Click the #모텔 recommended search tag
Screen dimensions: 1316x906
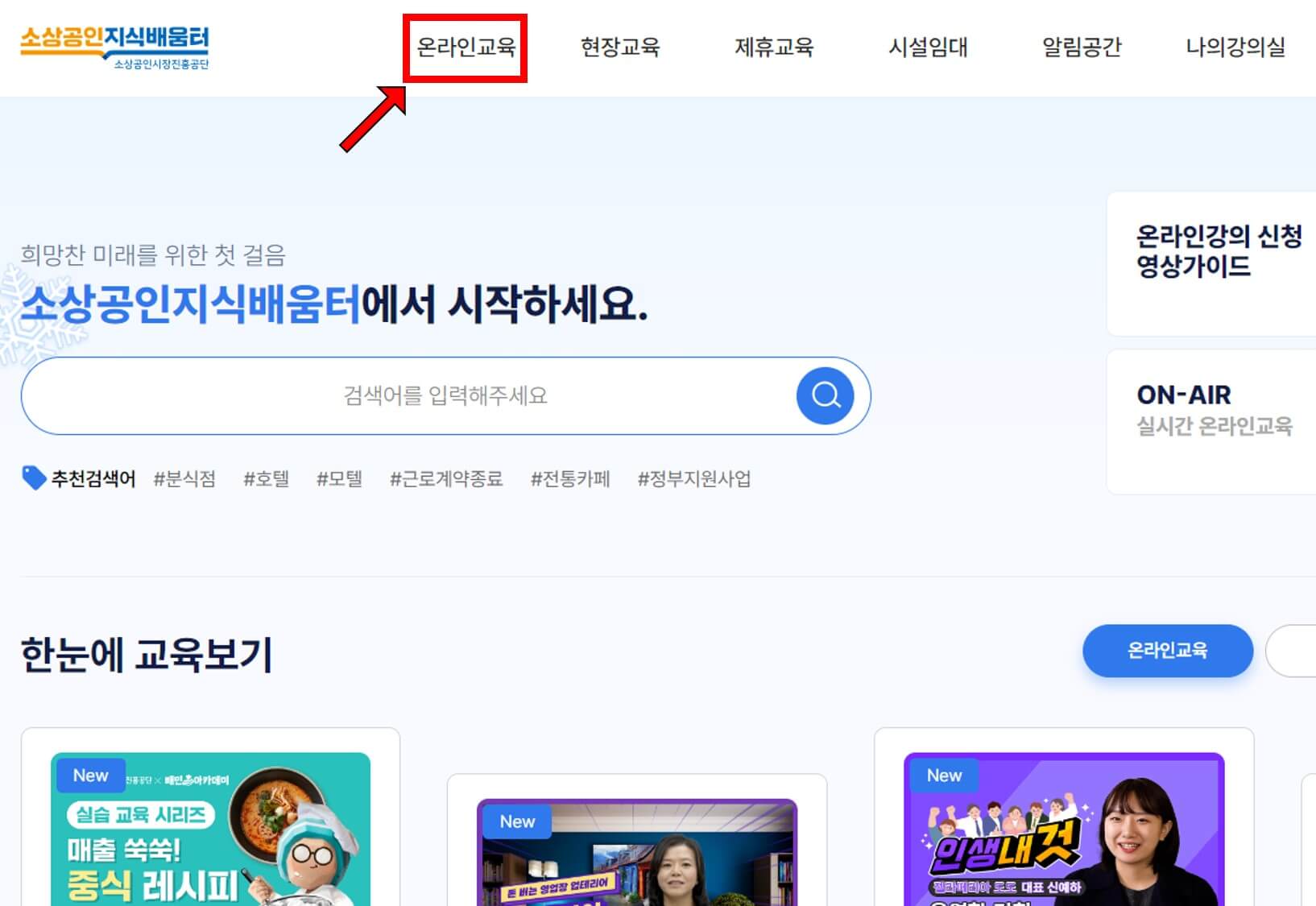[339, 478]
